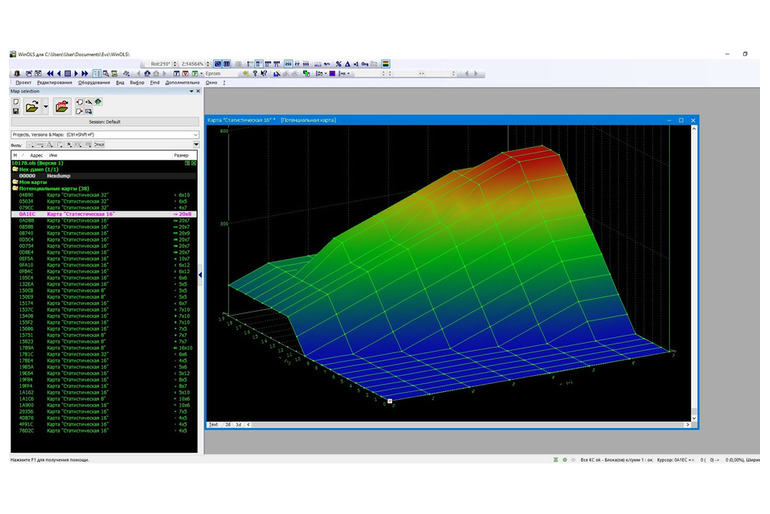Screen dimensions: 770x514
Task: Click the stop/list icon between arrows
Action: coord(68,73)
